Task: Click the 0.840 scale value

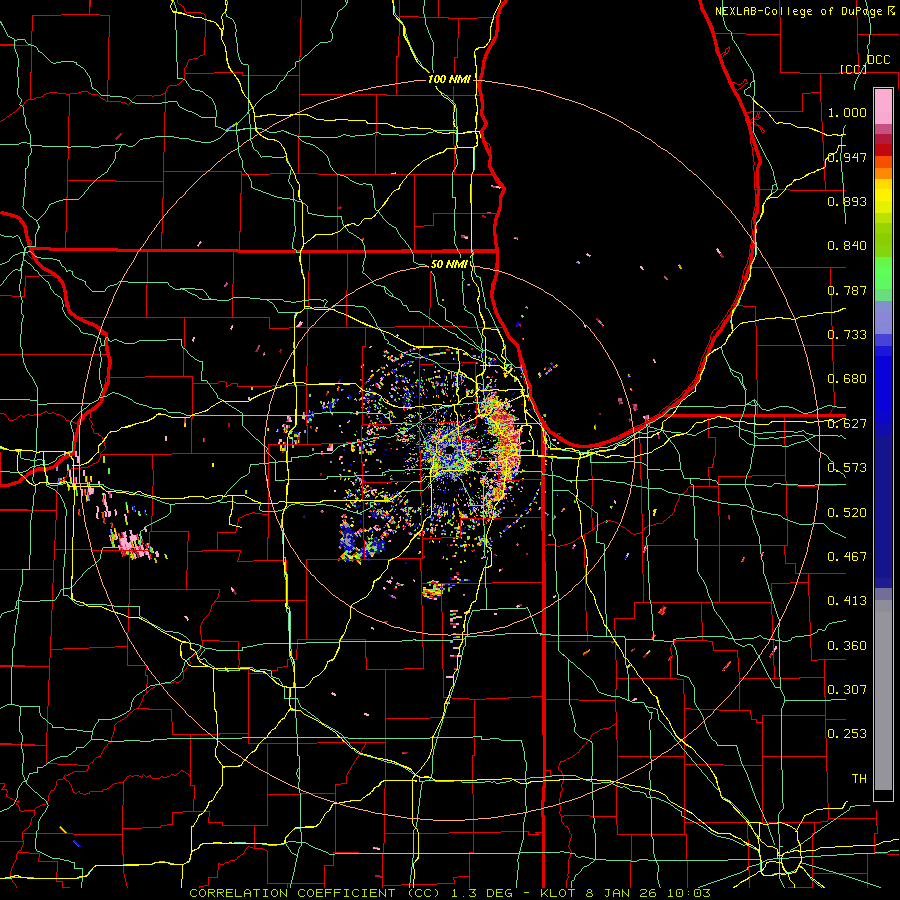Action: pyautogui.click(x=847, y=246)
